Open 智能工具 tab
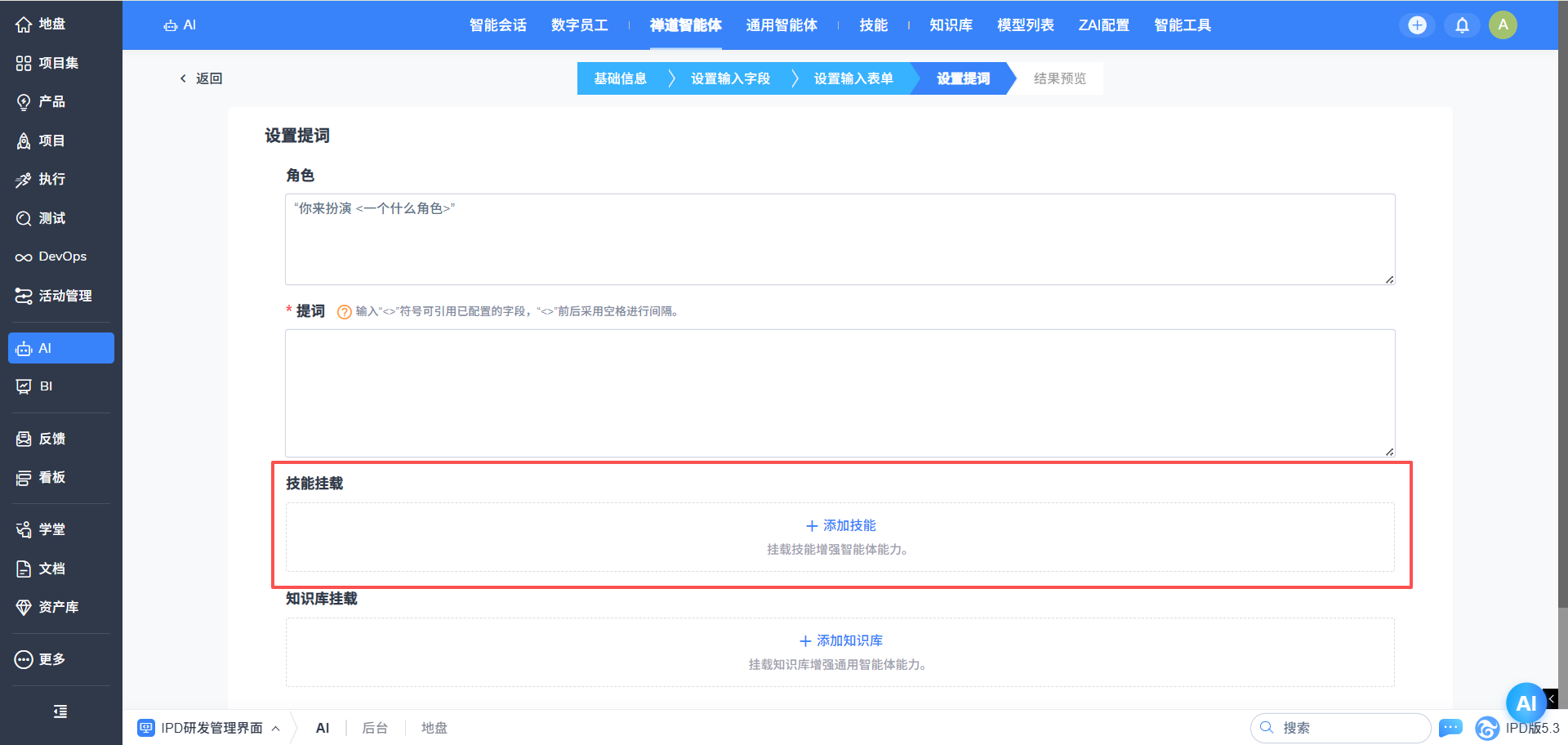Viewport: 1568px width, 745px height. (x=1183, y=25)
